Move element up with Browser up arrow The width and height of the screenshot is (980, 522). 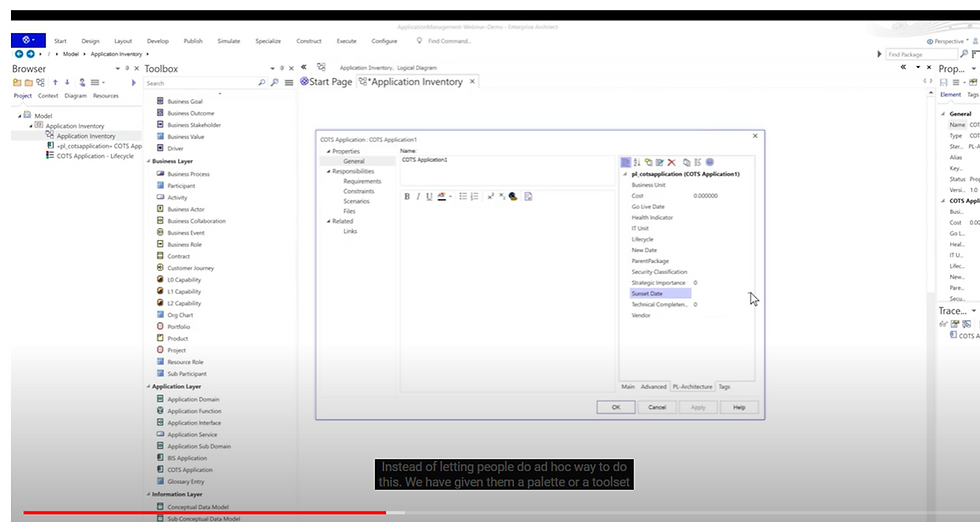point(55,83)
